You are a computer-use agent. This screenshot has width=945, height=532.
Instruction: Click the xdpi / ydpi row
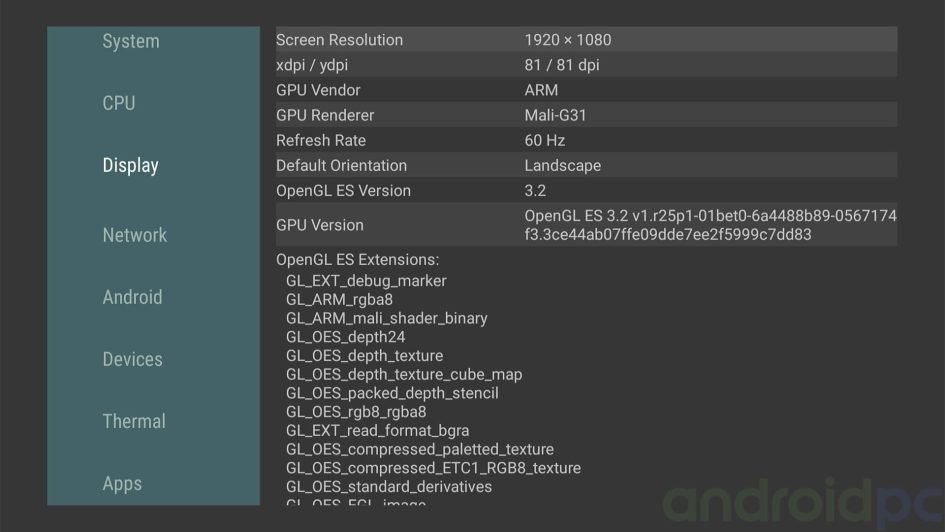click(x=585, y=65)
